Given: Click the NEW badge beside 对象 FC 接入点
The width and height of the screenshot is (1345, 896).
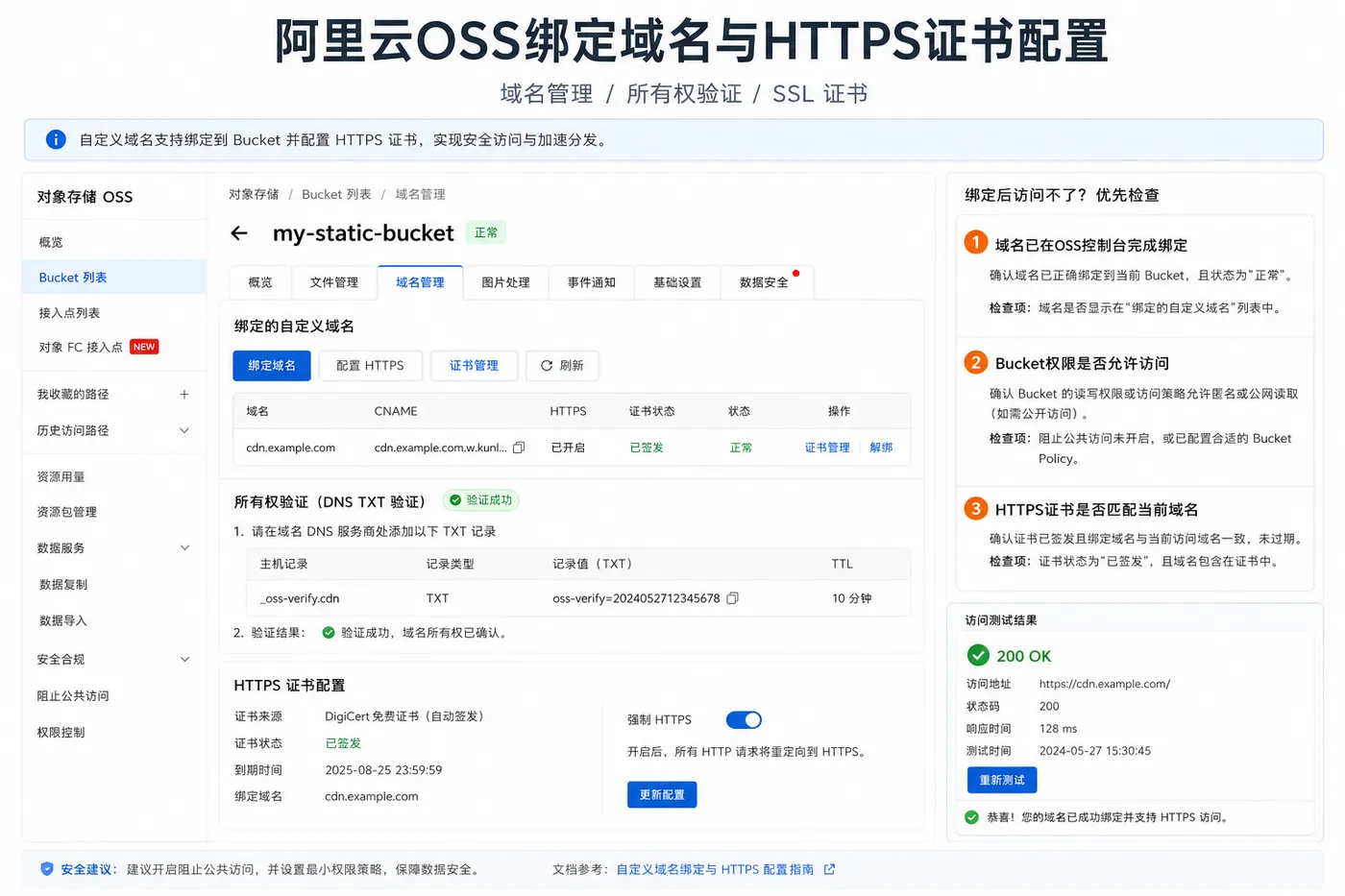Looking at the screenshot, I should [x=144, y=347].
